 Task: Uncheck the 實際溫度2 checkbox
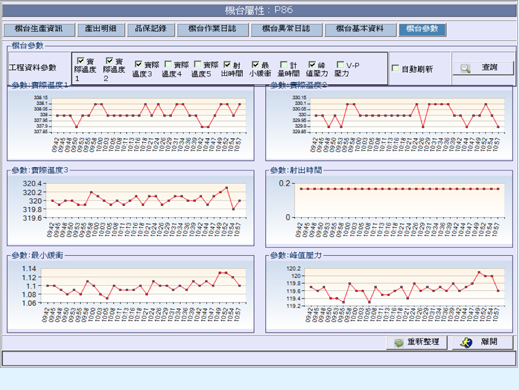coord(109,61)
